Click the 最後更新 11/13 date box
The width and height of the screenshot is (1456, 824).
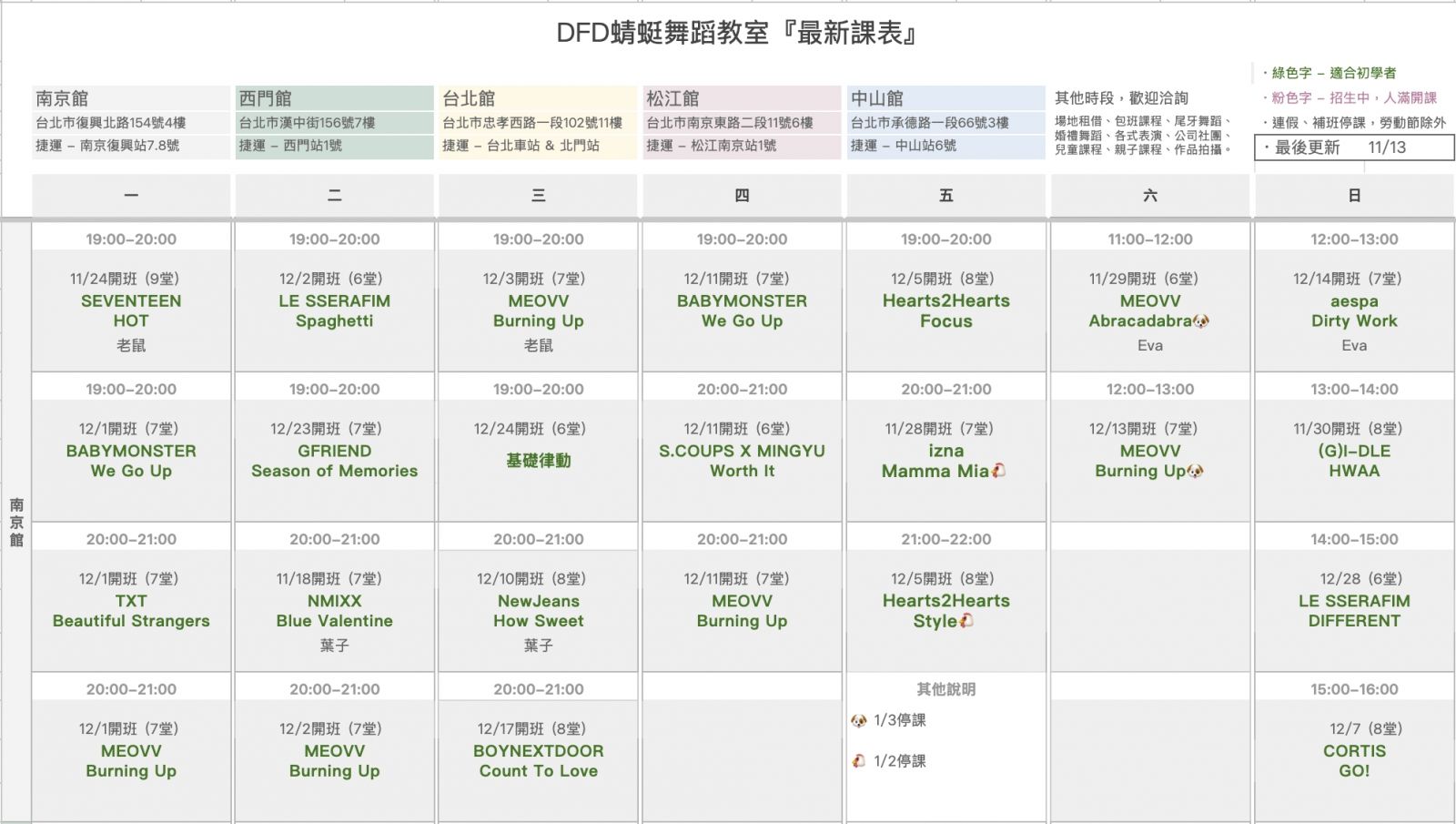coord(1353,148)
